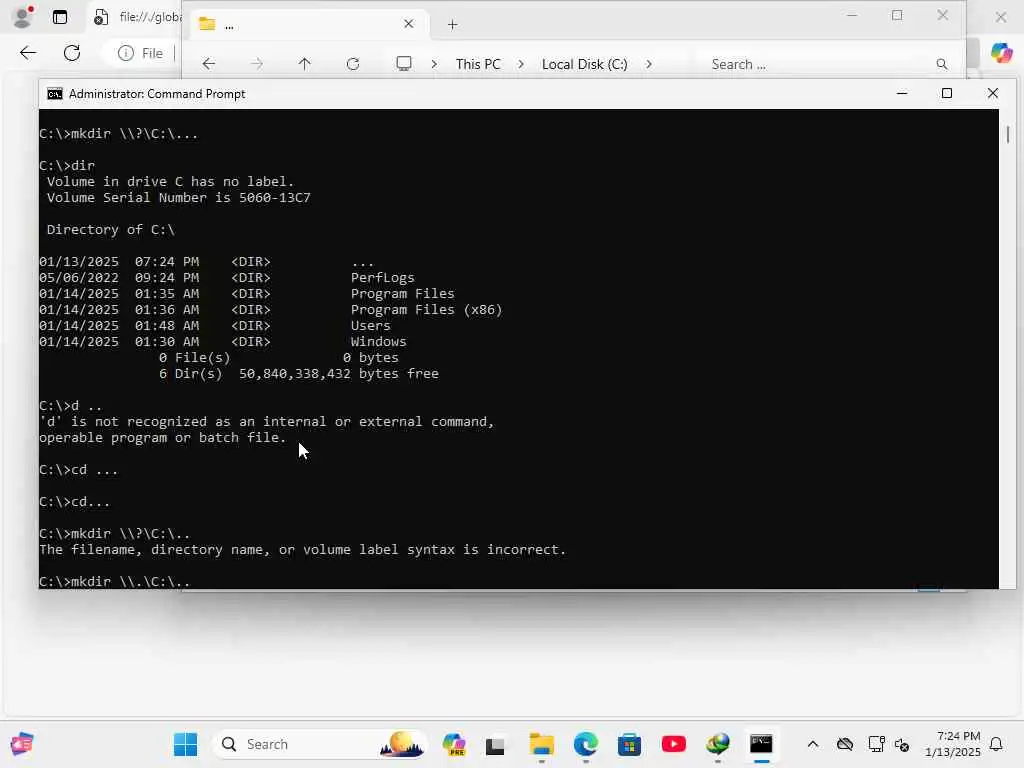Open the Windows Start menu
The image size is (1024, 768).
pyautogui.click(x=185, y=744)
